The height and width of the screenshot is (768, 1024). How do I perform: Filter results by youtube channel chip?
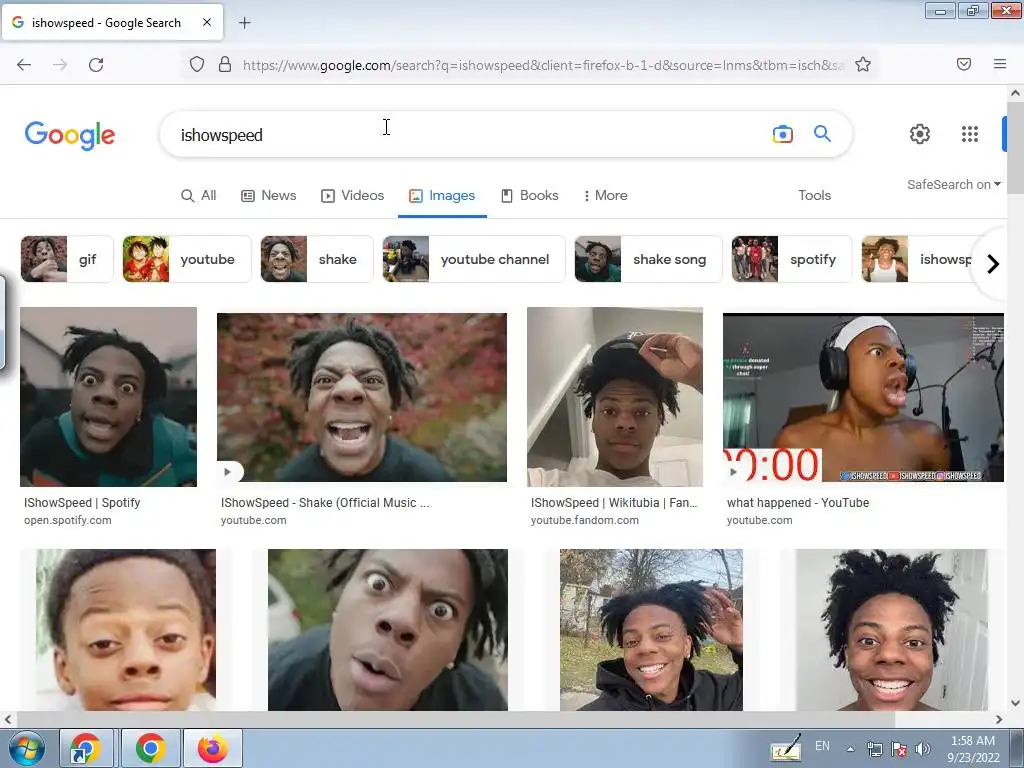tap(473, 259)
